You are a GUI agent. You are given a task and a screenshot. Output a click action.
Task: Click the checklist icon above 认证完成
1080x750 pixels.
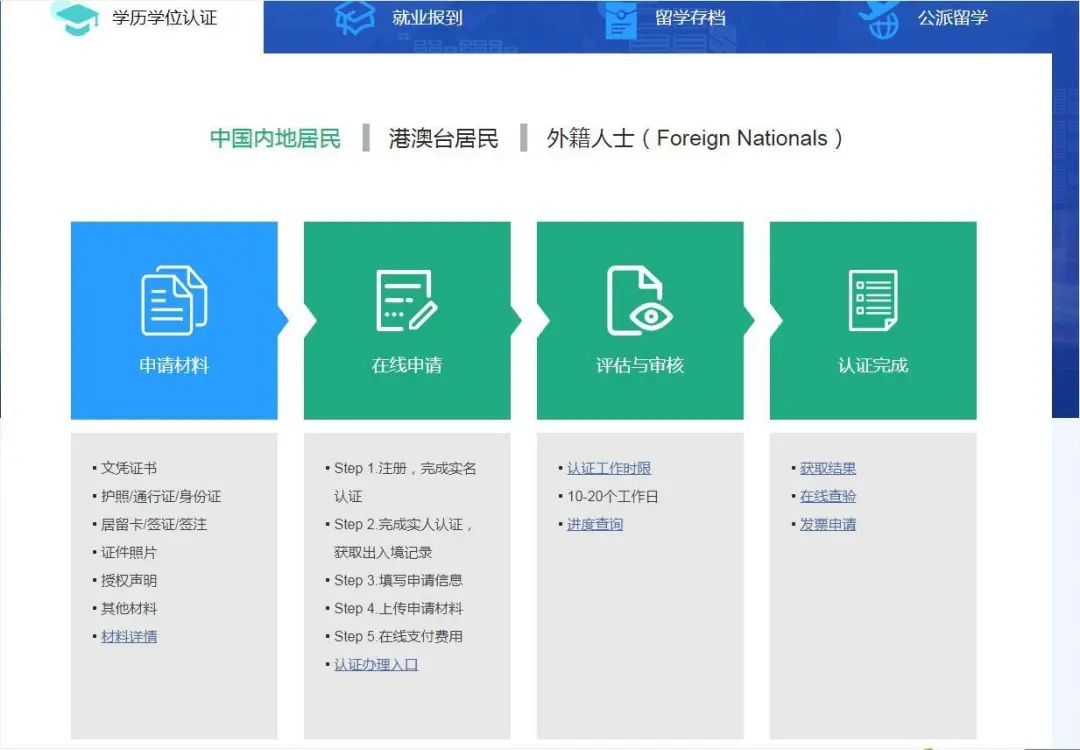pos(873,300)
